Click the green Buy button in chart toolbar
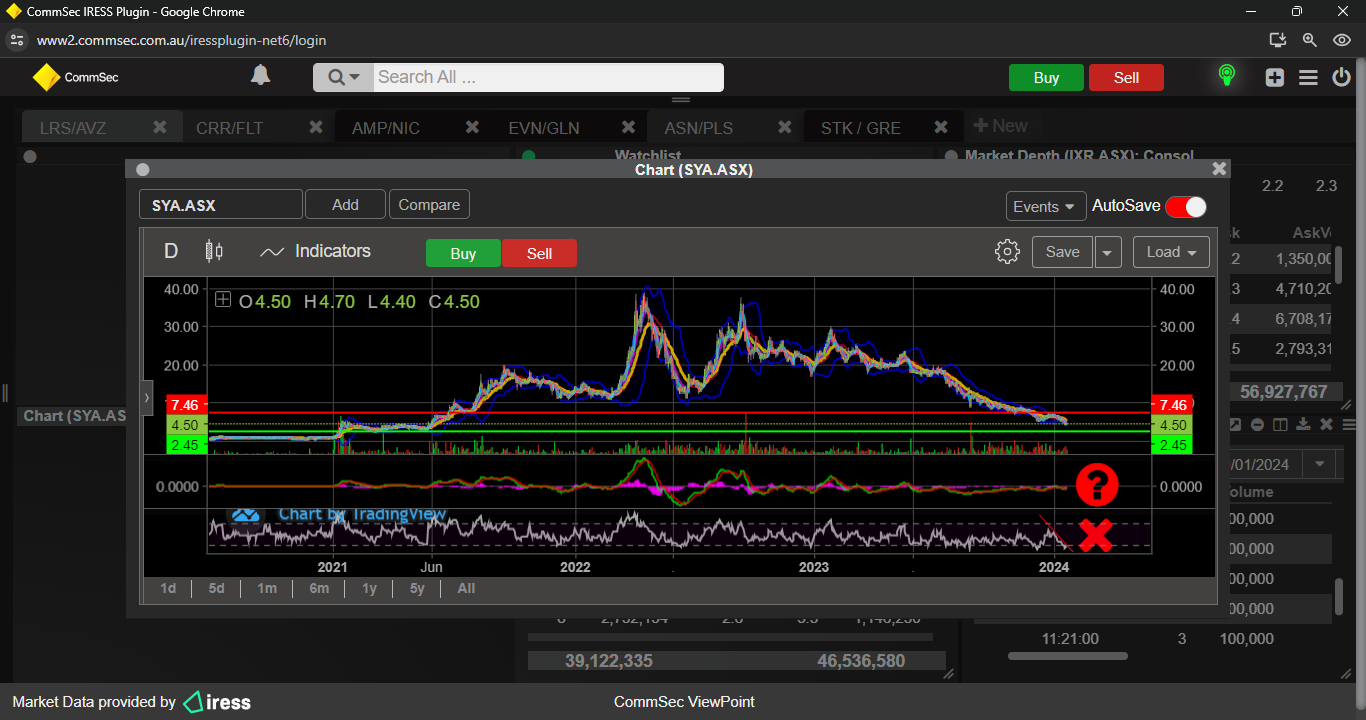 pyautogui.click(x=463, y=254)
